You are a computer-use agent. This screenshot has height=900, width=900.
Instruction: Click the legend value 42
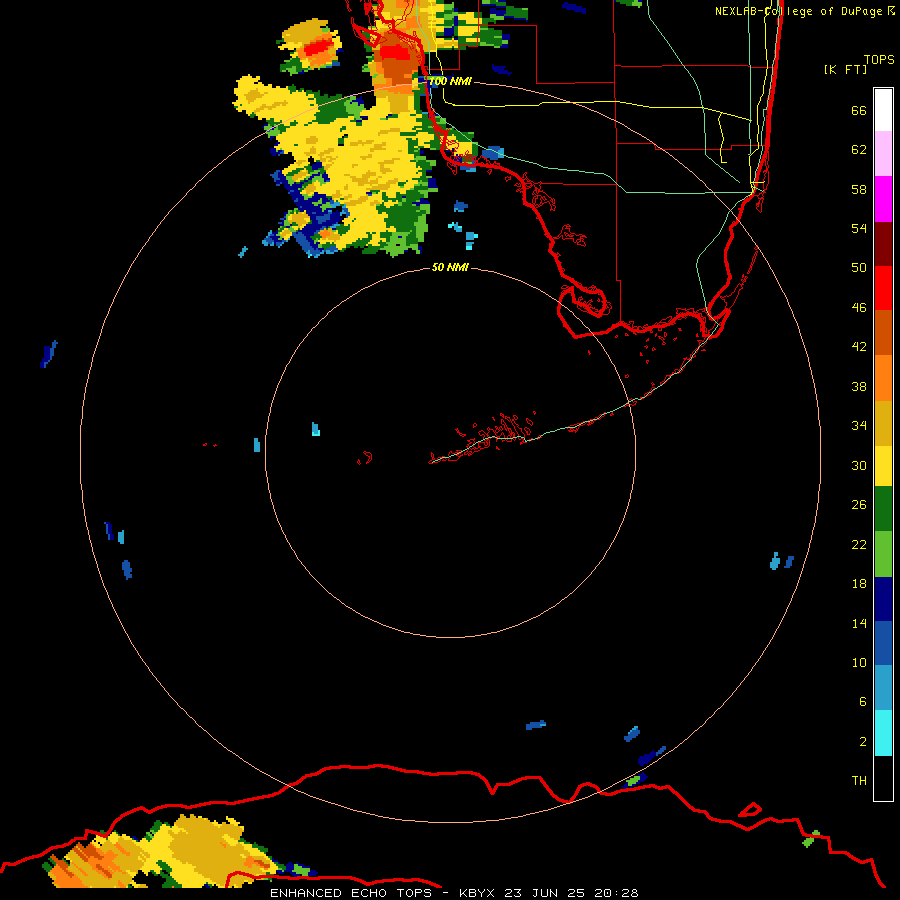pos(859,347)
